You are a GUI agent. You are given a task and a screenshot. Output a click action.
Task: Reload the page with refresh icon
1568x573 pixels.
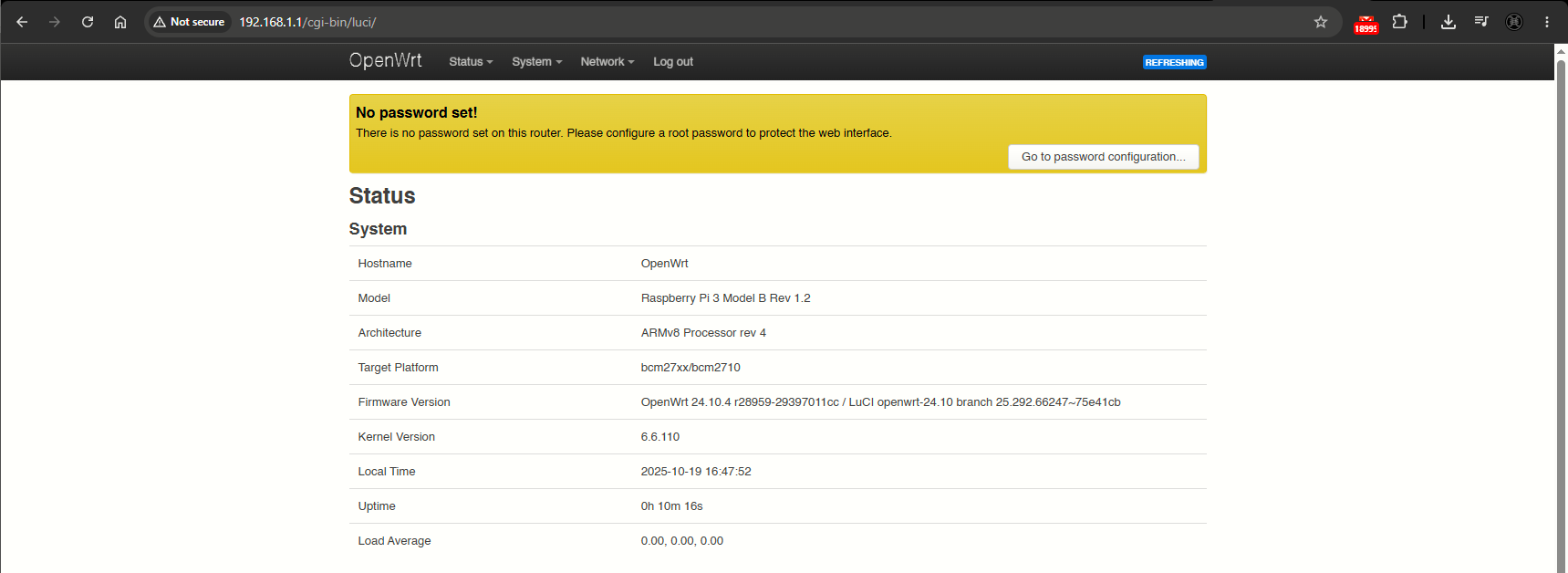click(88, 22)
